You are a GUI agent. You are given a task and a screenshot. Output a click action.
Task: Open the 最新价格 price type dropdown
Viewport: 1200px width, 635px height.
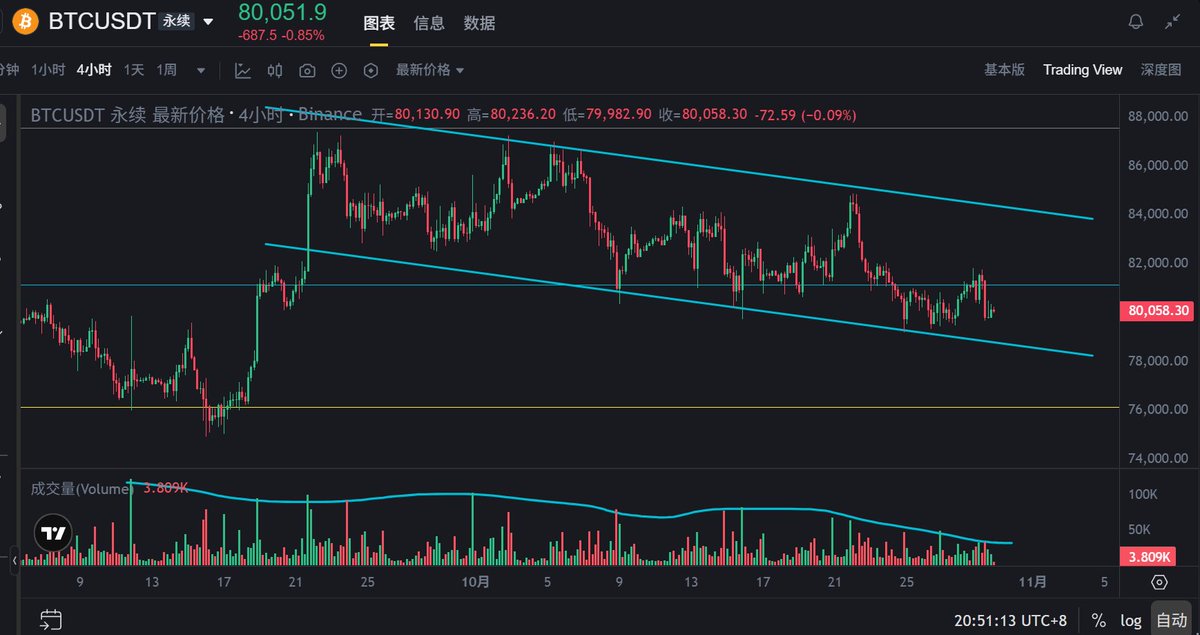430,70
